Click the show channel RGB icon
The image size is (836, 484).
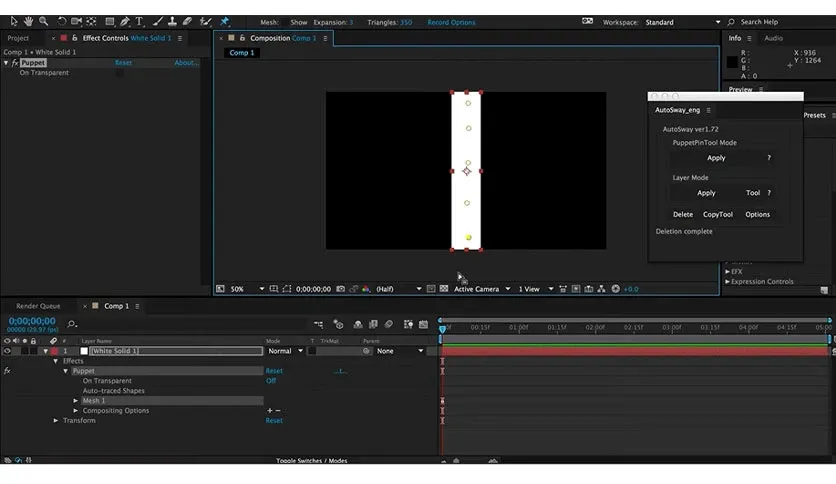[366, 289]
